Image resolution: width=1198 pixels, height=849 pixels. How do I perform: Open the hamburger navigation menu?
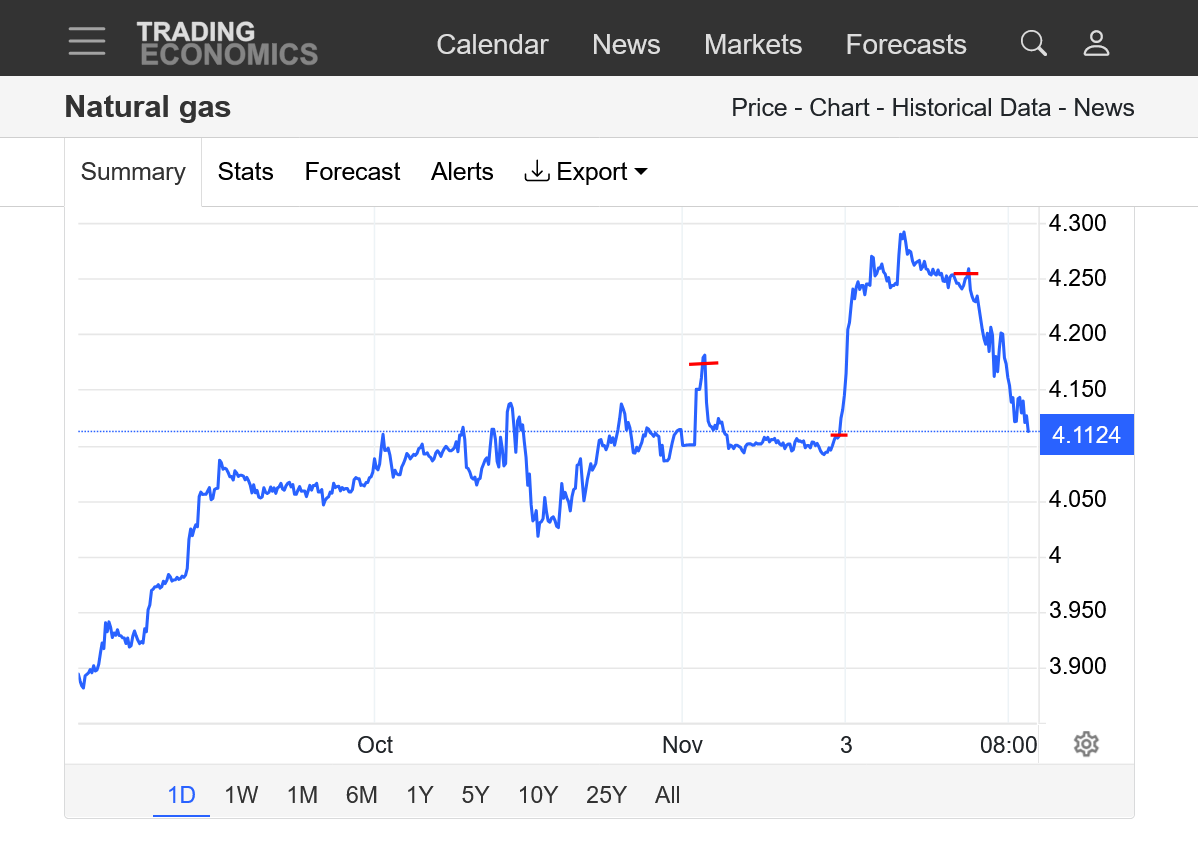point(87,41)
